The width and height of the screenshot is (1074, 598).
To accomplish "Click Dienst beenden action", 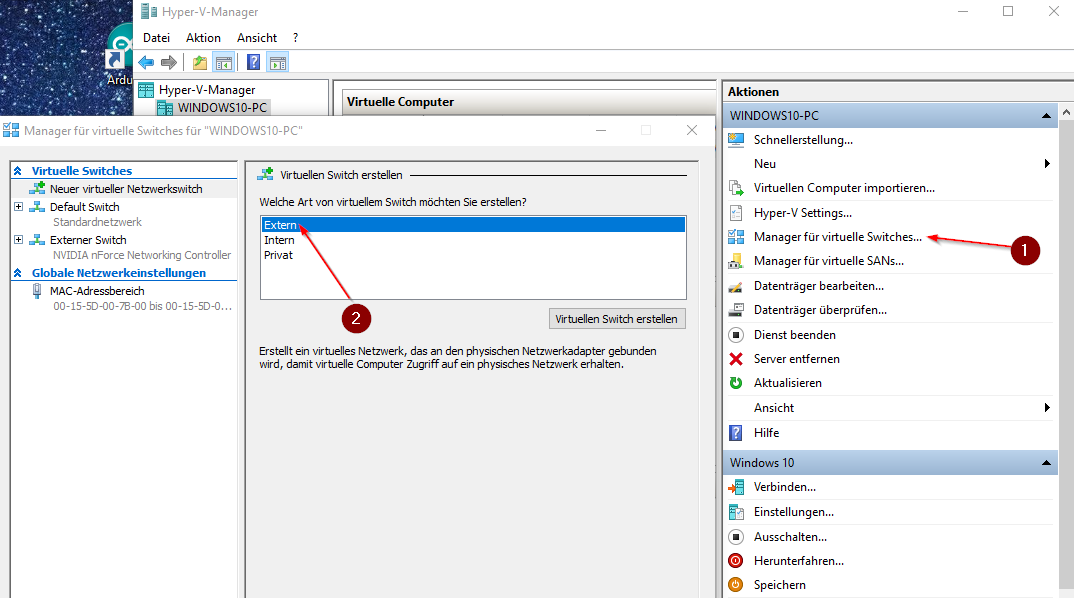I will click(x=795, y=335).
